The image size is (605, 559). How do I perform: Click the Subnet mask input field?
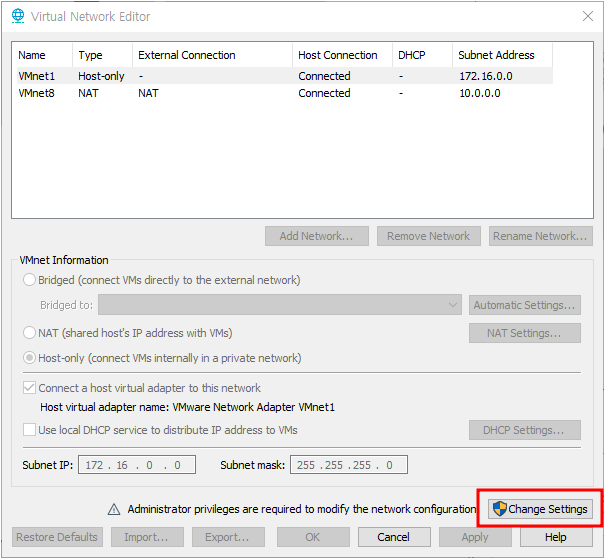coord(349,465)
